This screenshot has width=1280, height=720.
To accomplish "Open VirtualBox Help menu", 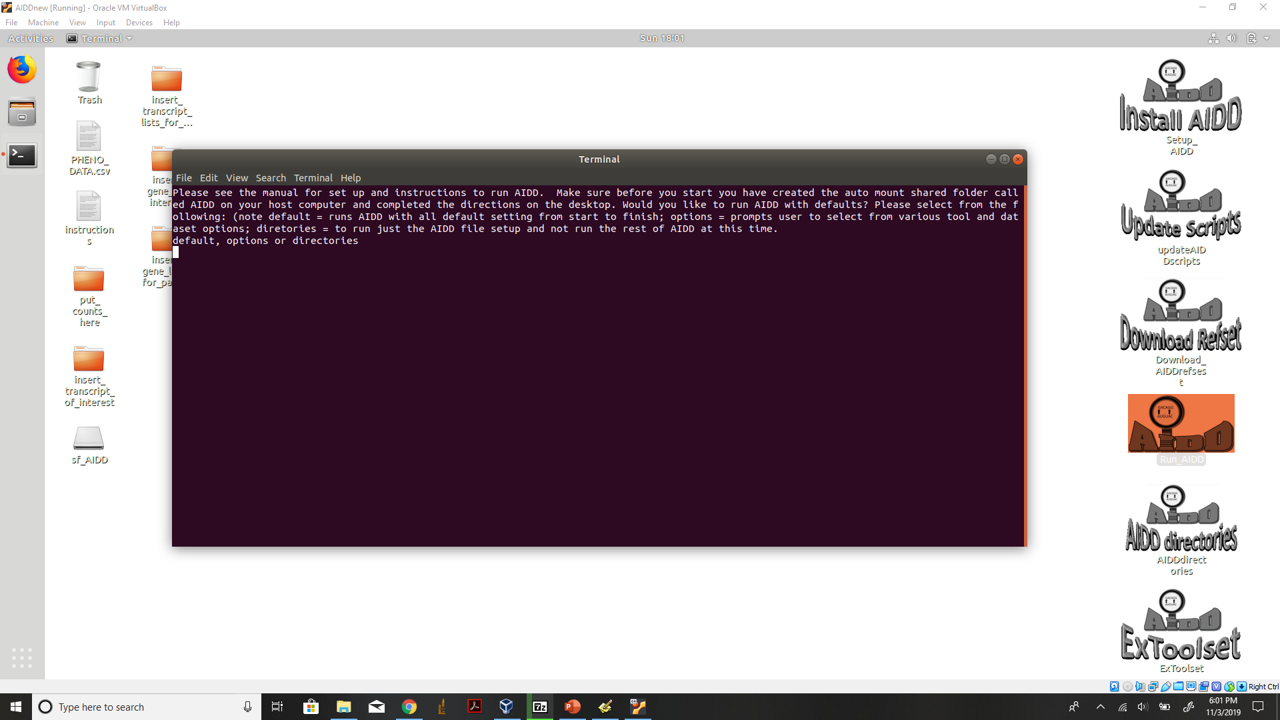I will tap(172, 22).
